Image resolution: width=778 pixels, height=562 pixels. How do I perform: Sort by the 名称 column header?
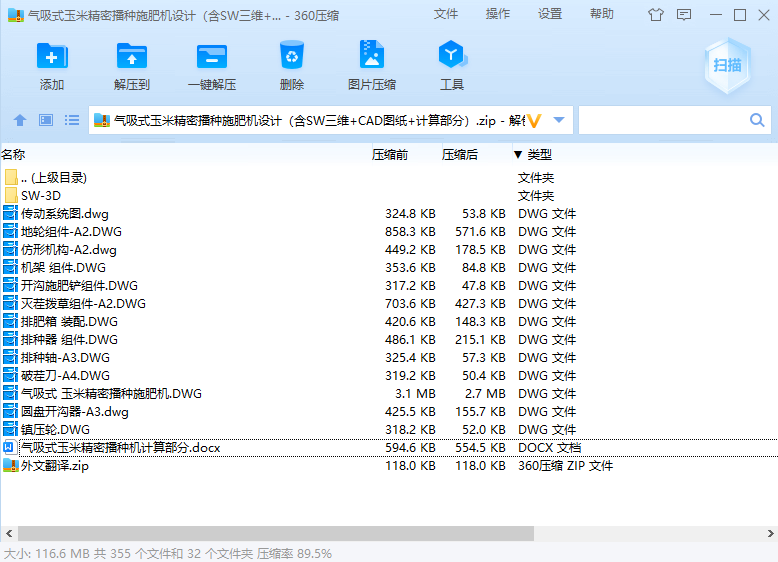click(x=13, y=155)
